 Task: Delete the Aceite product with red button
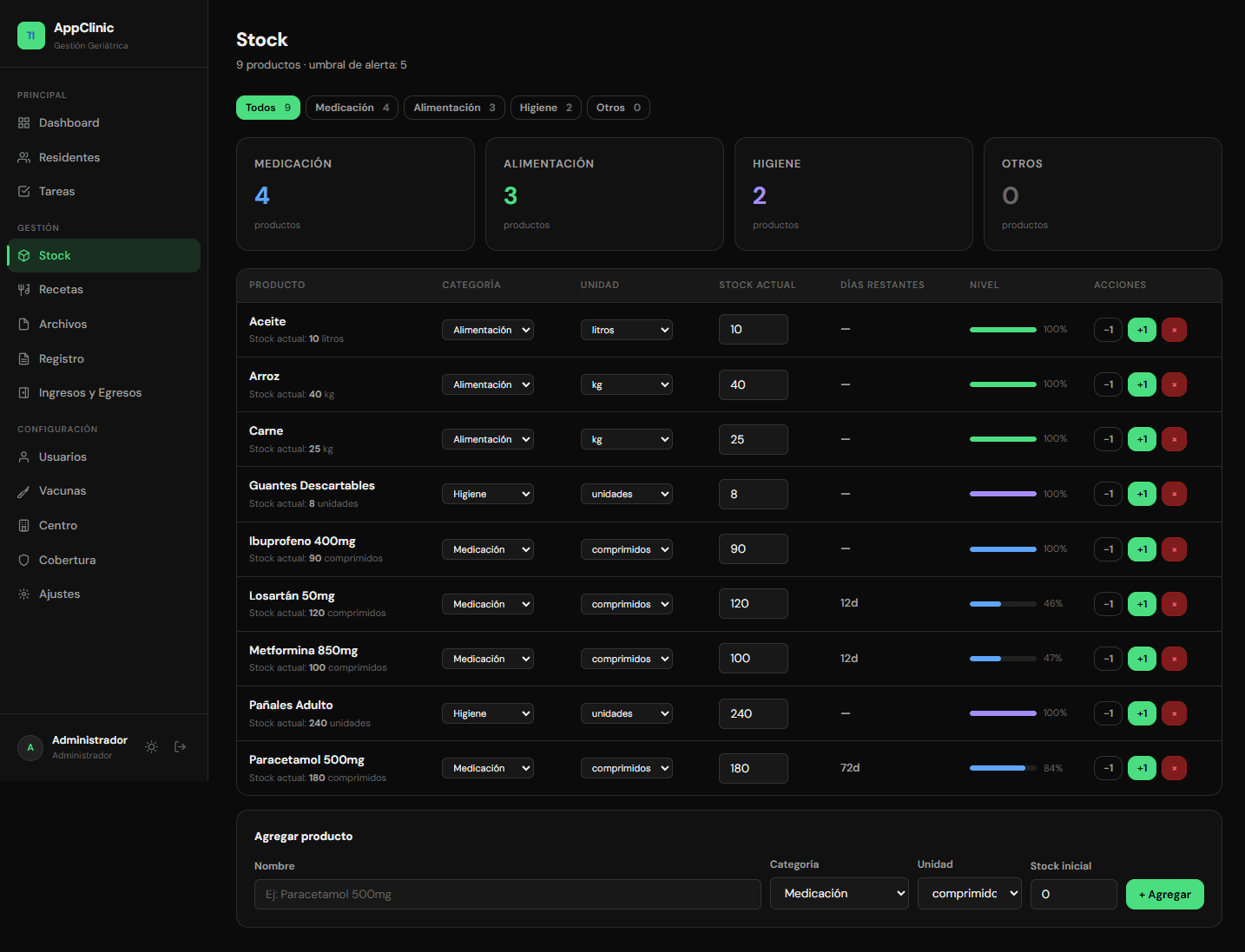pos(1175,330)
